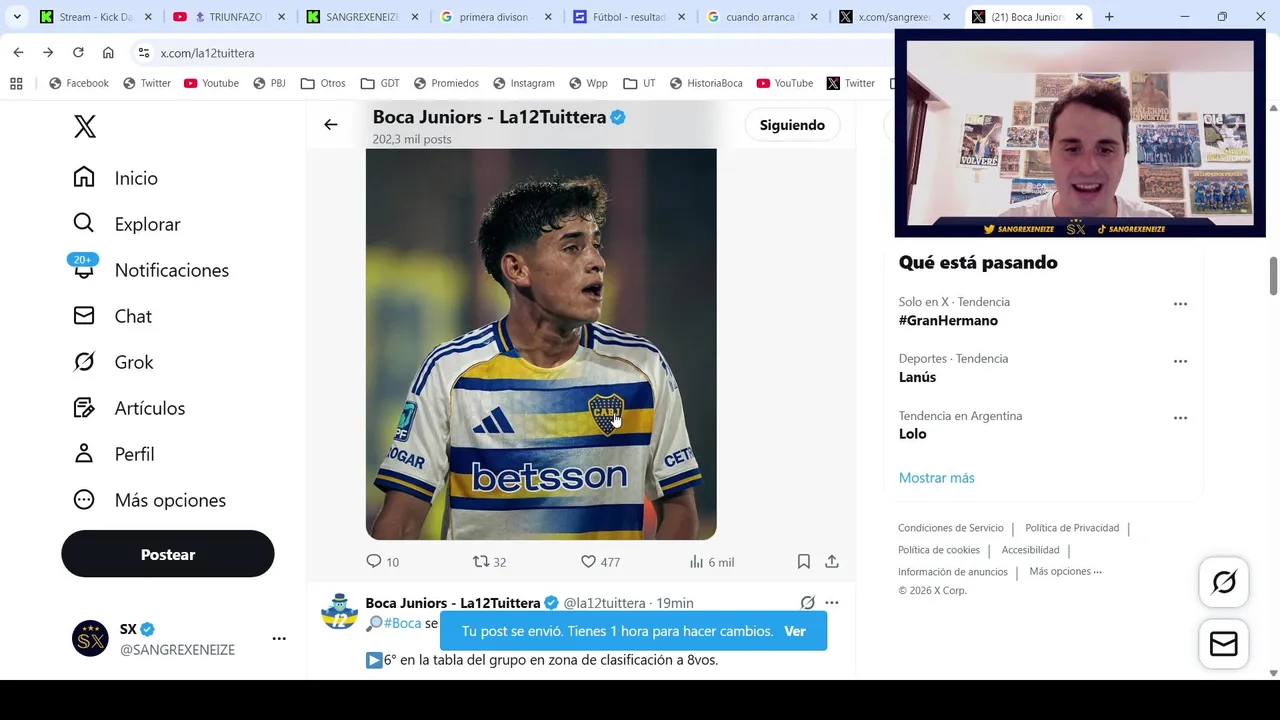Share the player photo post
This screenshot has height=720, width=1280.
coord(831,562)
